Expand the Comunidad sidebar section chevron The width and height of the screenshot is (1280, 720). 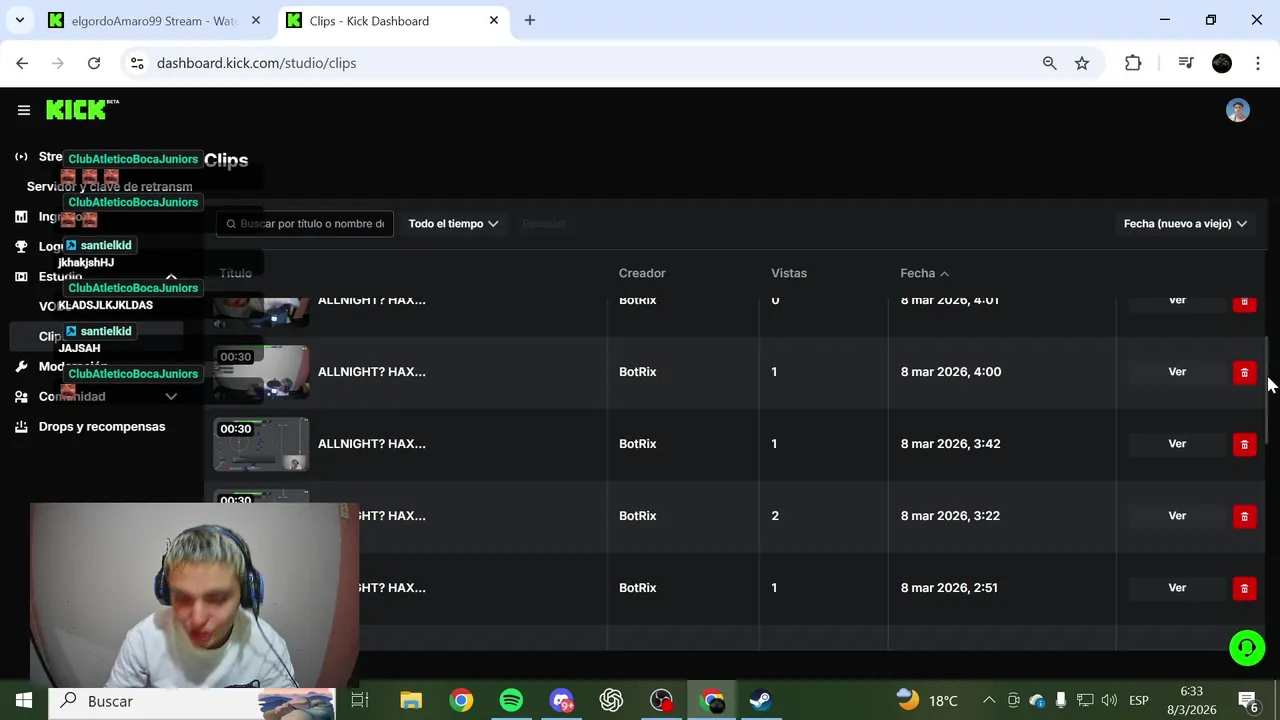(171, 397)
